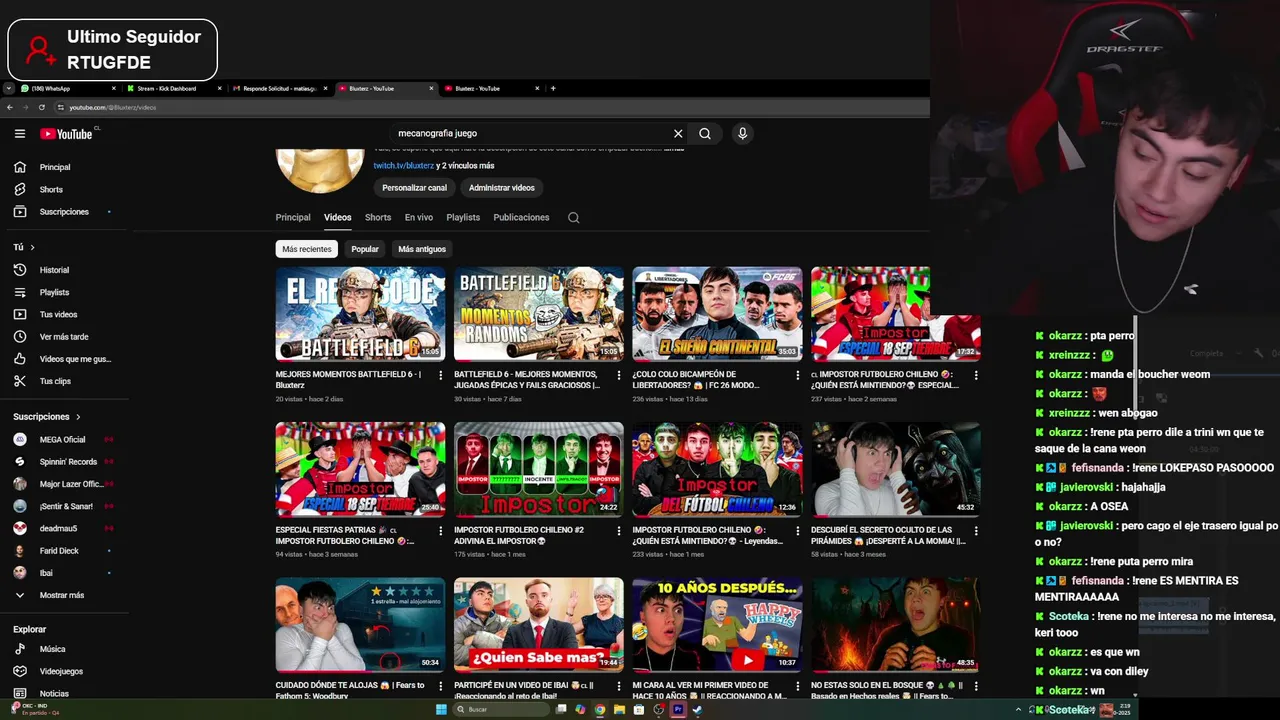The height and width of the screenshot is (720, 1280).
Task: Open Steam from the taskbar
Action: tap(697, 710)
